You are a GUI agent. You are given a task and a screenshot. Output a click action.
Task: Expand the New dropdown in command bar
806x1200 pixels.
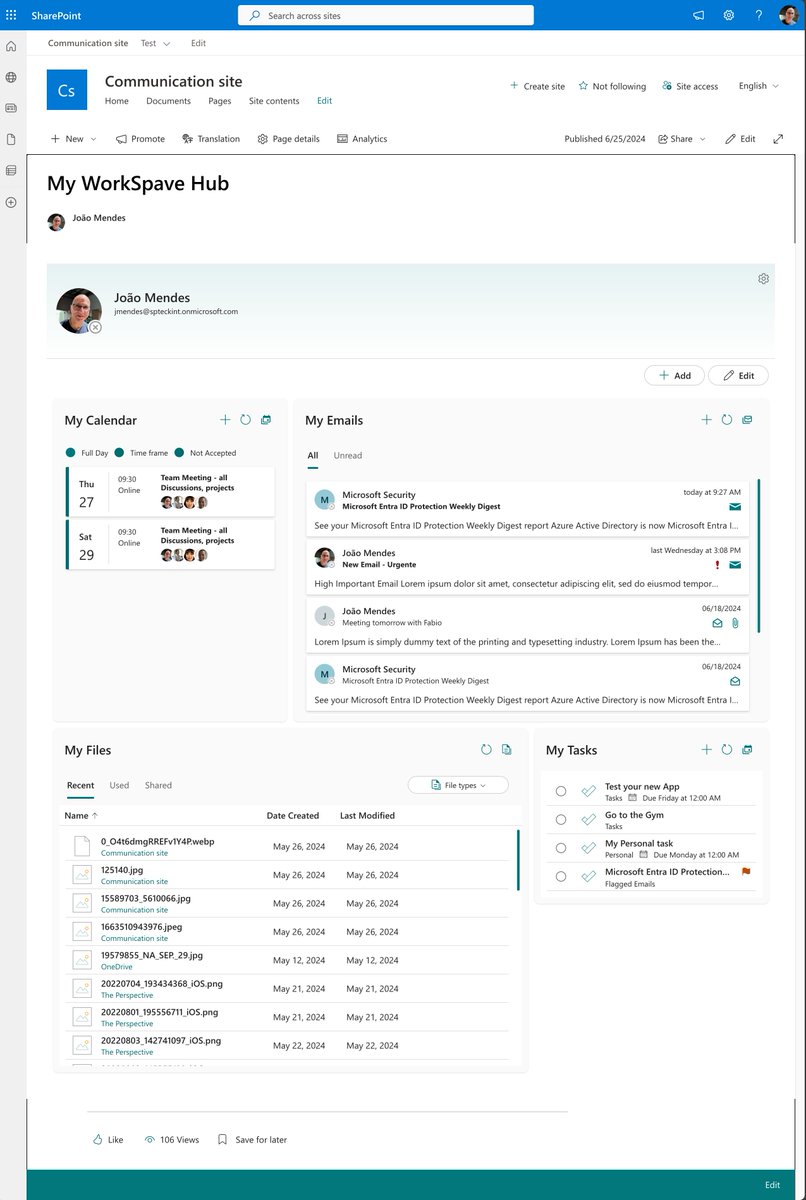click(x=74, y=139)
